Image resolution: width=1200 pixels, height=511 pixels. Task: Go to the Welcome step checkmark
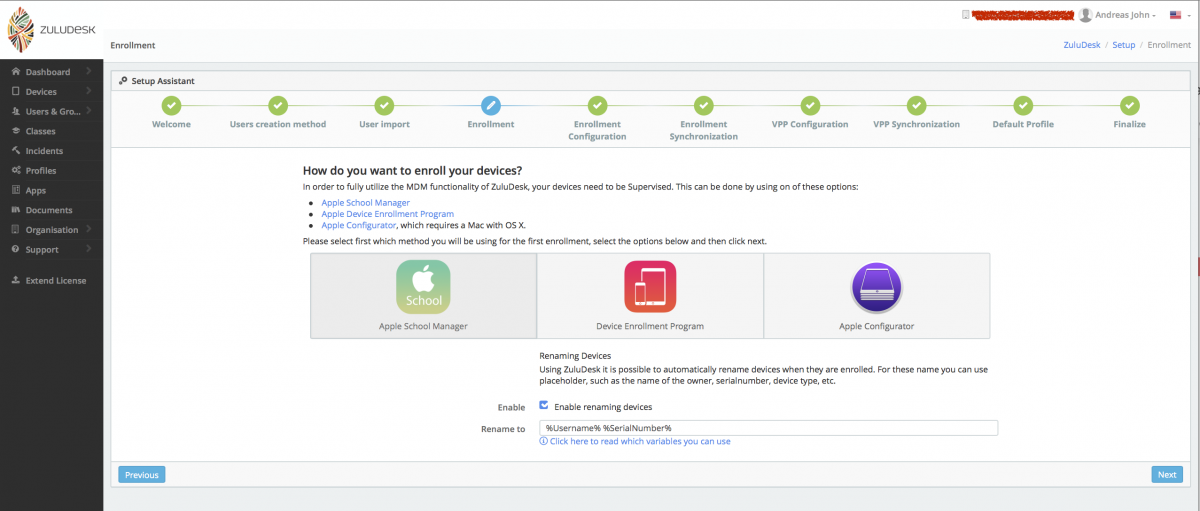tap(171, 105)
